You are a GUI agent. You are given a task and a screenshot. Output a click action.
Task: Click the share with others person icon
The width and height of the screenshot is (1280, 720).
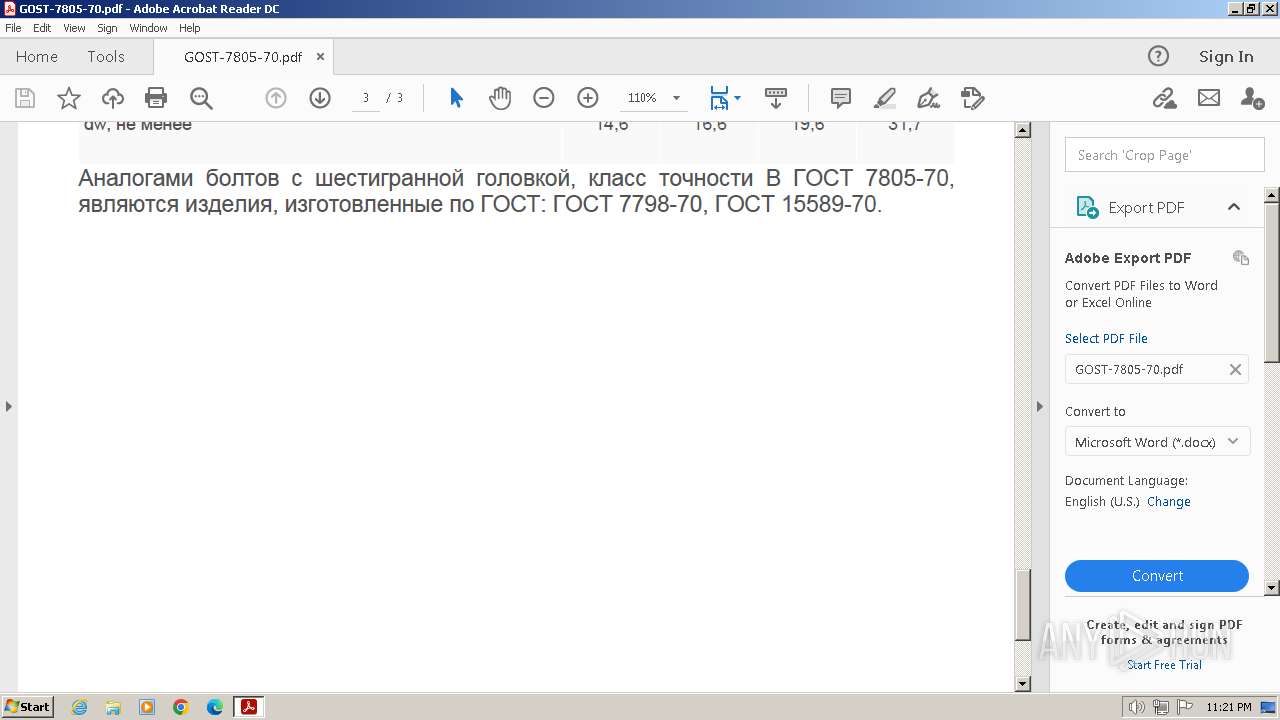pyautogui.click(x=1252, y=98)
